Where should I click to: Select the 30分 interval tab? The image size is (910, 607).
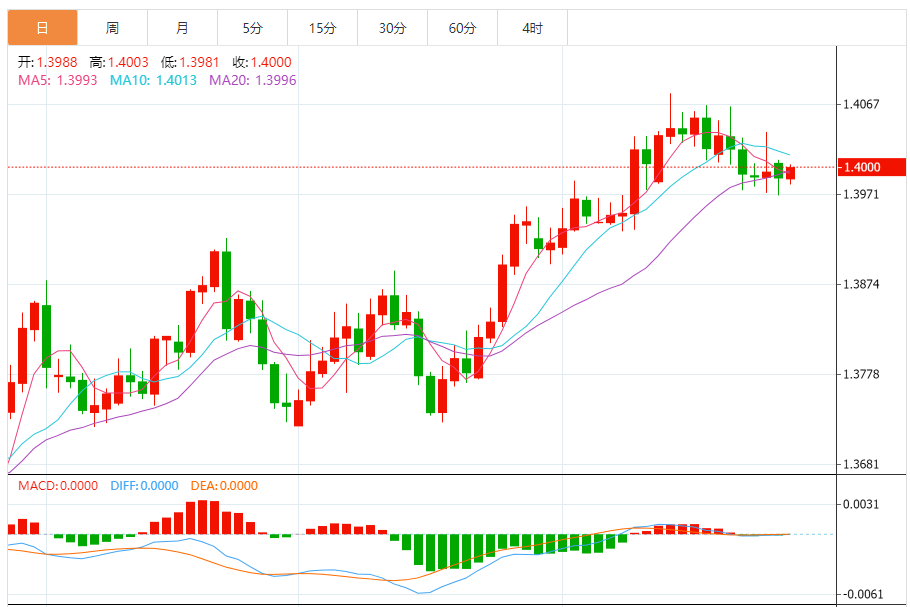click(392, 28)
